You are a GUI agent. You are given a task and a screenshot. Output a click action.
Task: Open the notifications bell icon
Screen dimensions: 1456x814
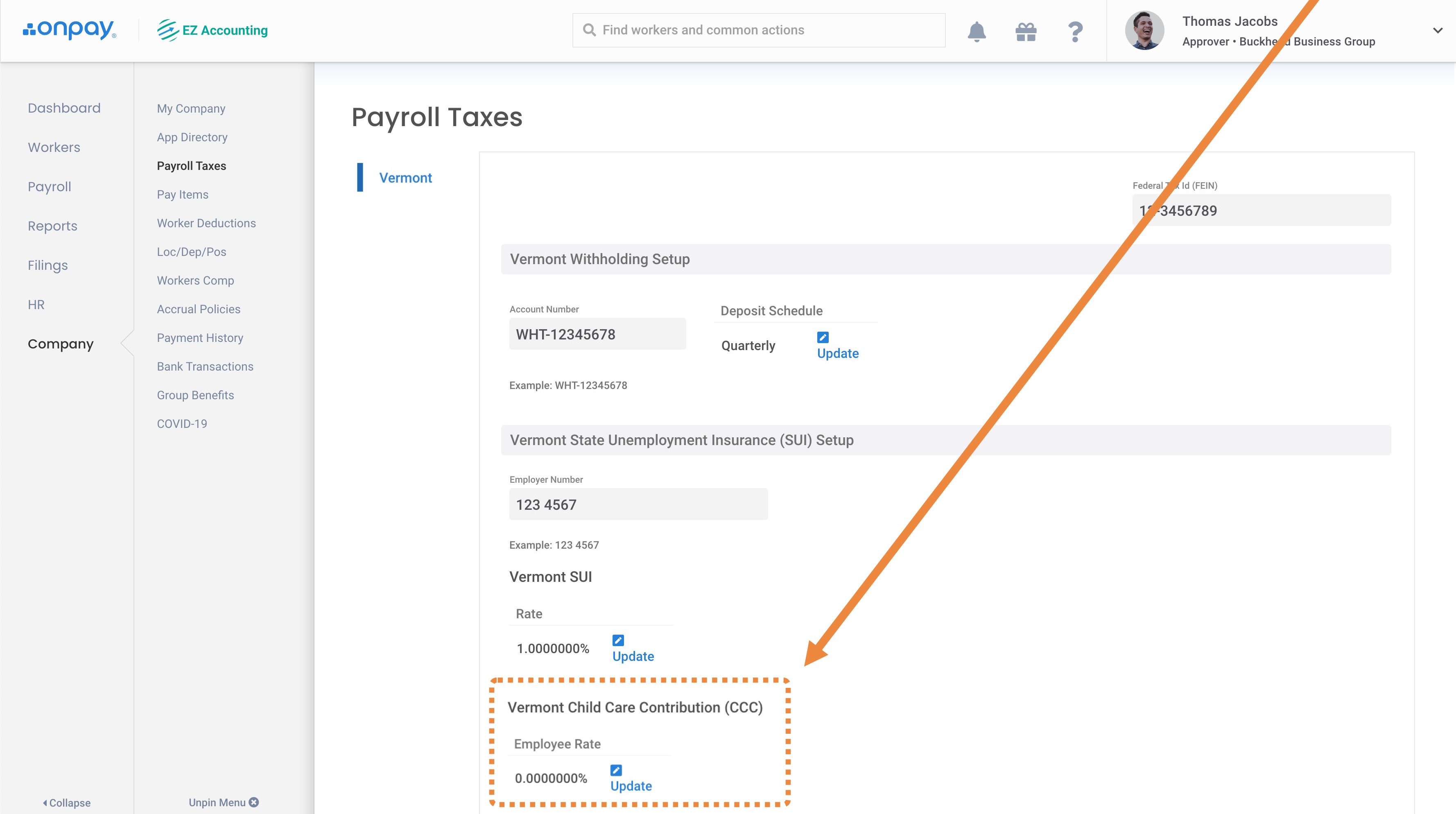click(x=976, y=31)
